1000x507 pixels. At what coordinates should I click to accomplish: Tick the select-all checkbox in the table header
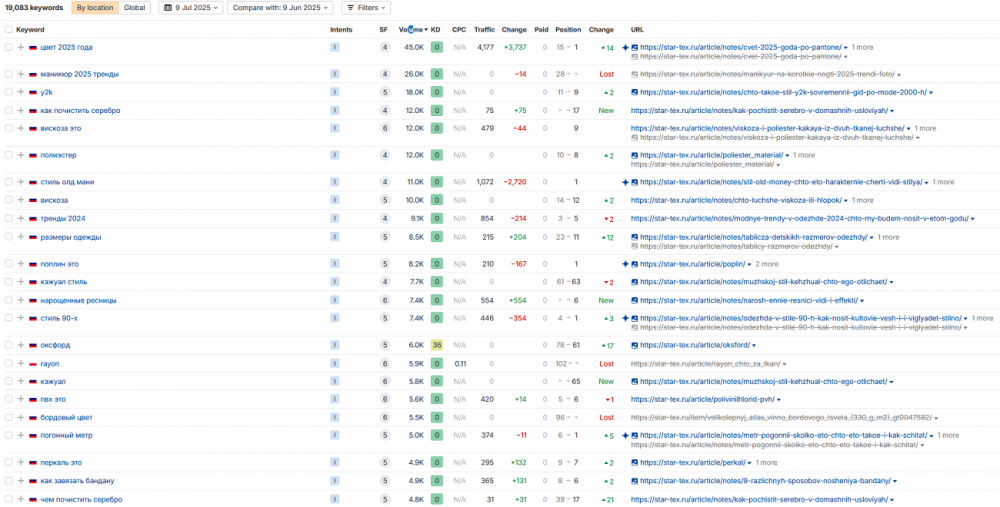pyautogui.click(x=8, y=29)
